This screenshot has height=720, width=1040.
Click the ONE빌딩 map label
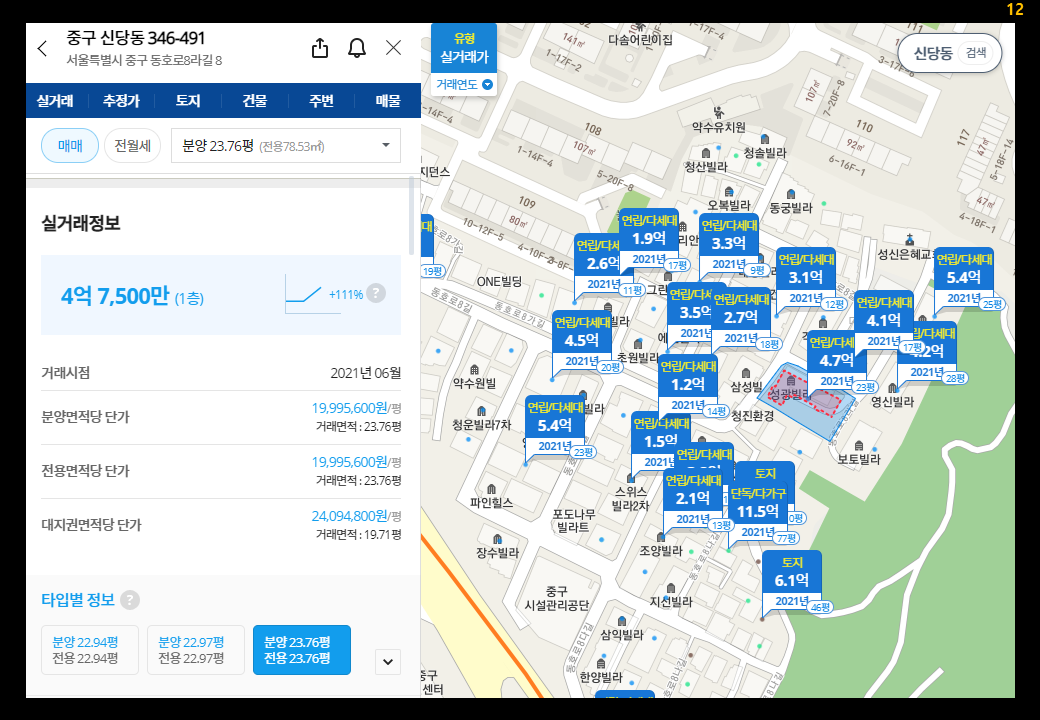(x=499, y=282)
